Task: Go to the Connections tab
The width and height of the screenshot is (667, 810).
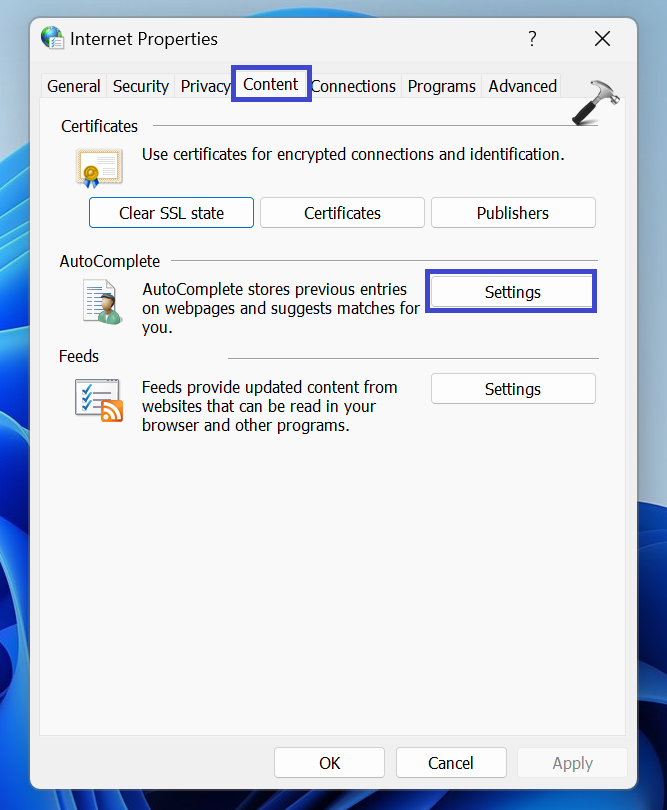Action: click(354, 86)
